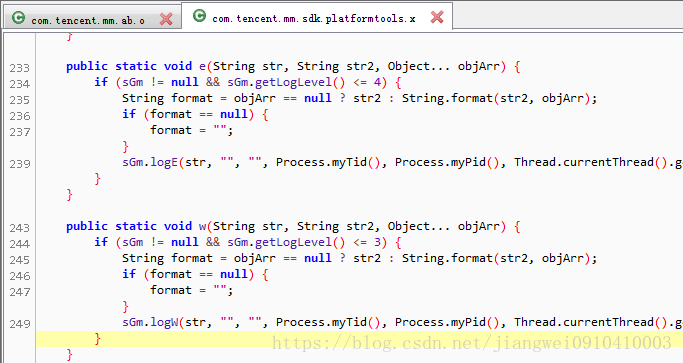The height and width of the screenshot is (363, 683).
Task: Click the logW call on line 249
Action: 164,322
